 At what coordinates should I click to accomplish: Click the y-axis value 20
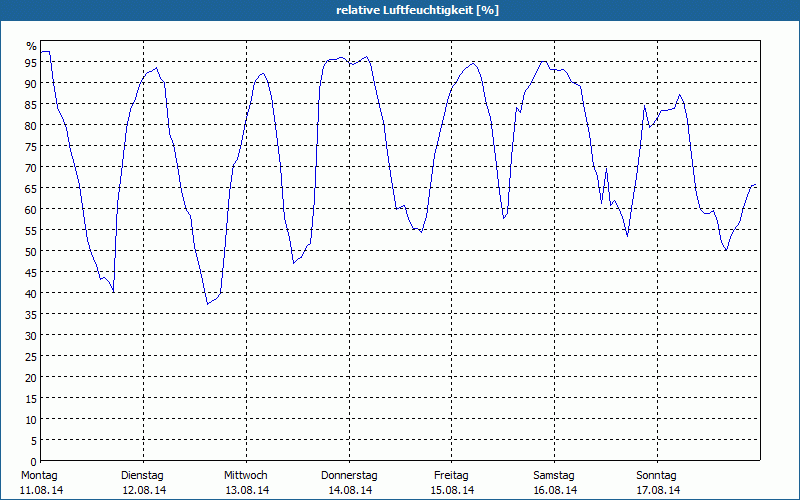point(31,377)
